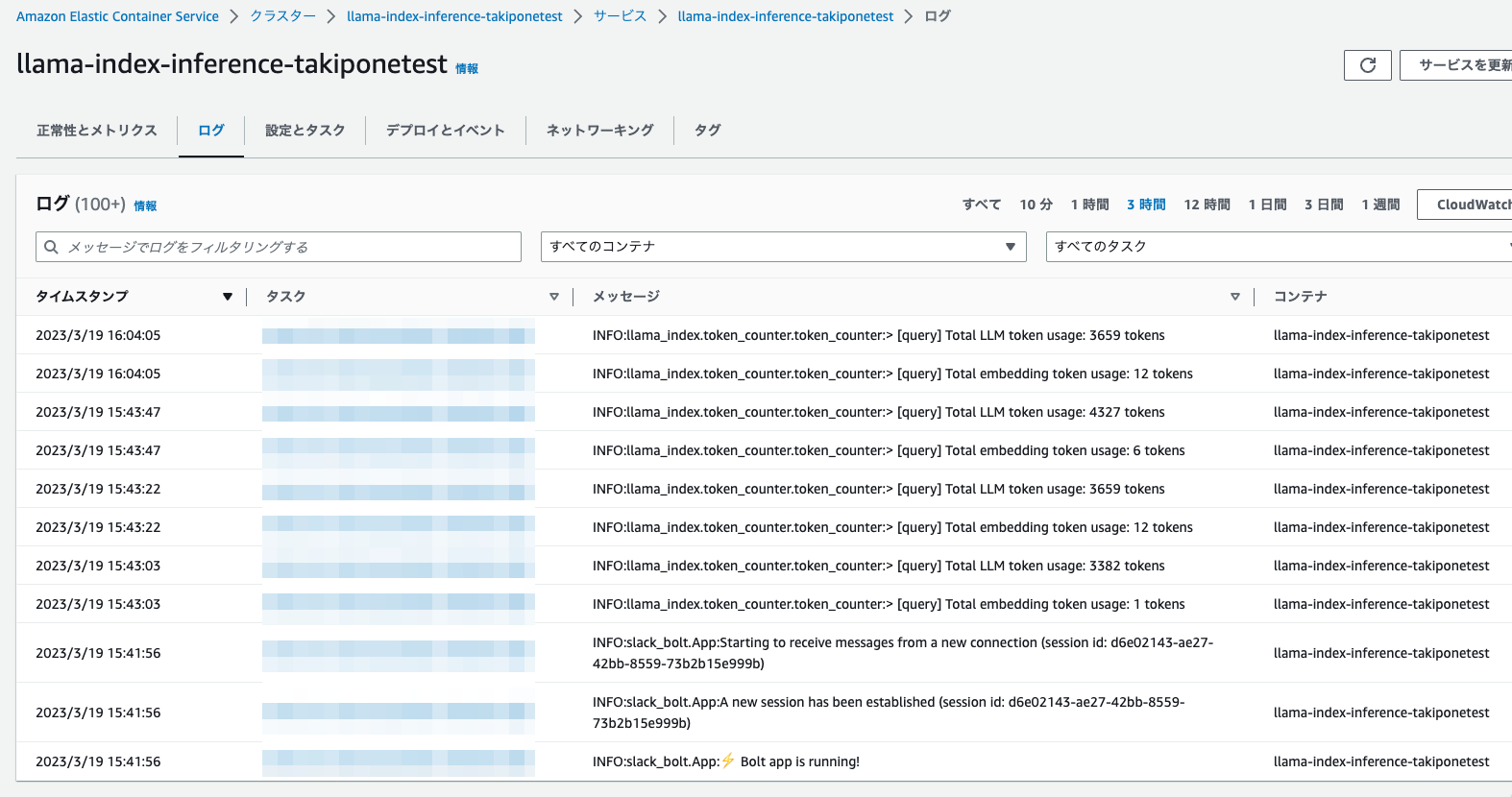
Task: Select the すべて time range
Action: [x=982, y=205]
